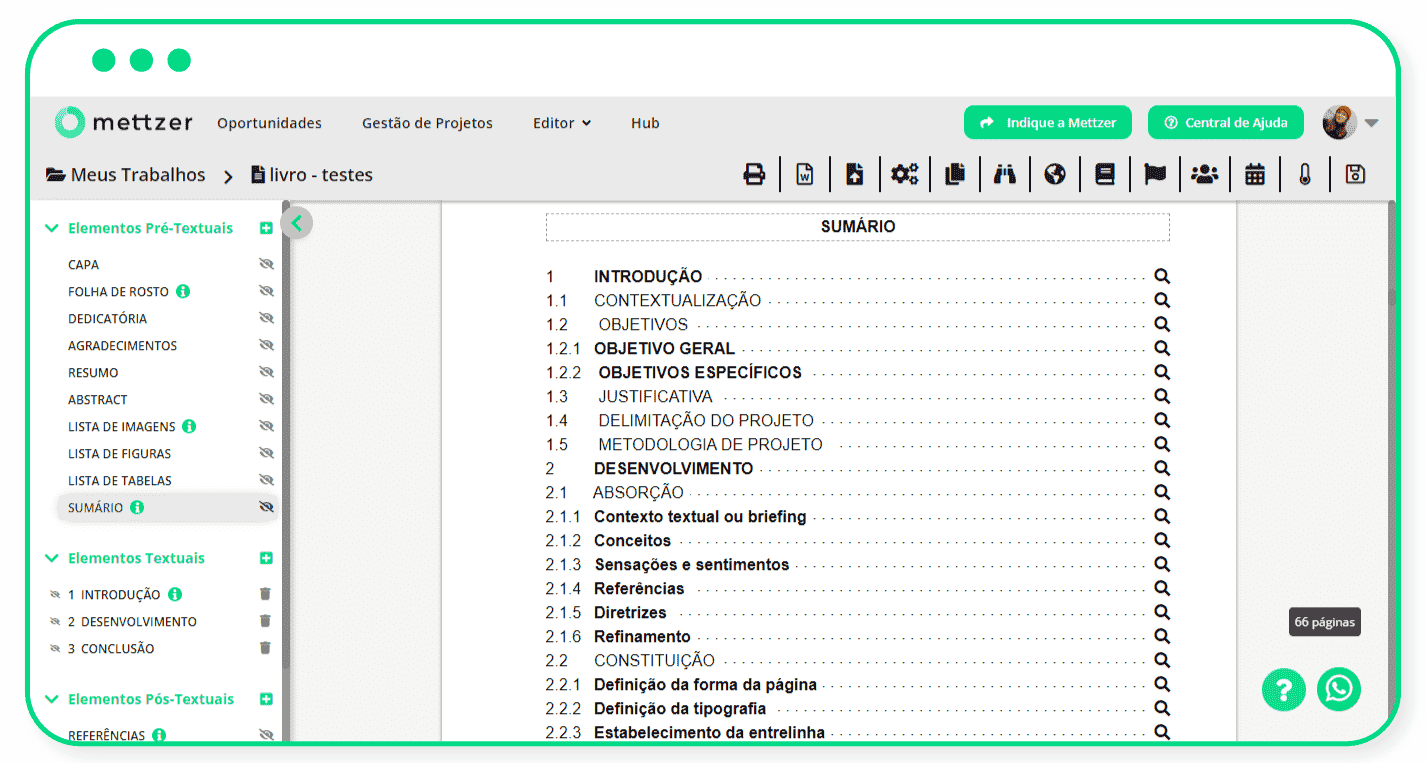The height and width of the screenshot is (763, 1426).
Task: Toggle visibility of RESUMO section
Action: [266, 372]
